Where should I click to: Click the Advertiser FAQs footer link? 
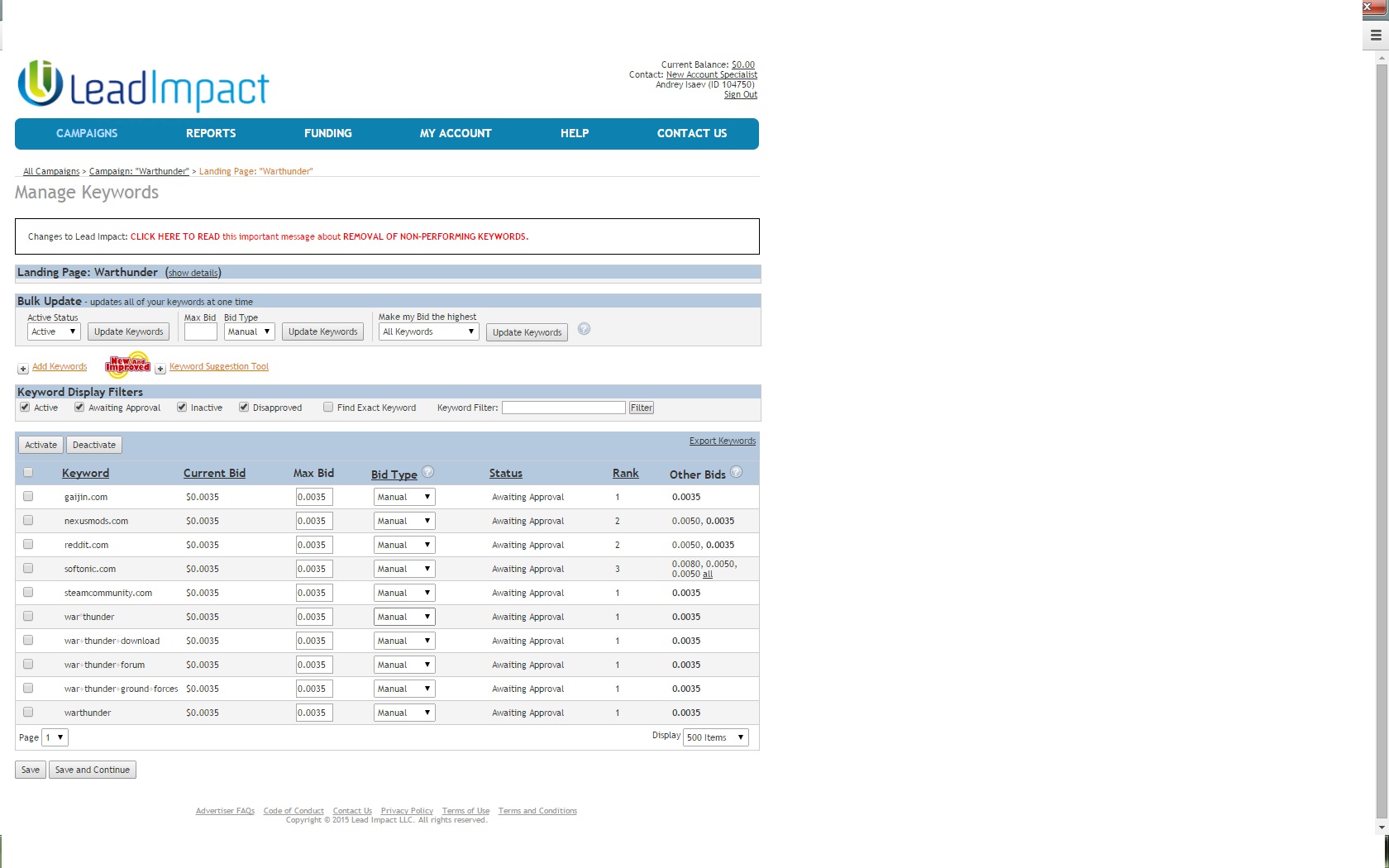(225, 811)
